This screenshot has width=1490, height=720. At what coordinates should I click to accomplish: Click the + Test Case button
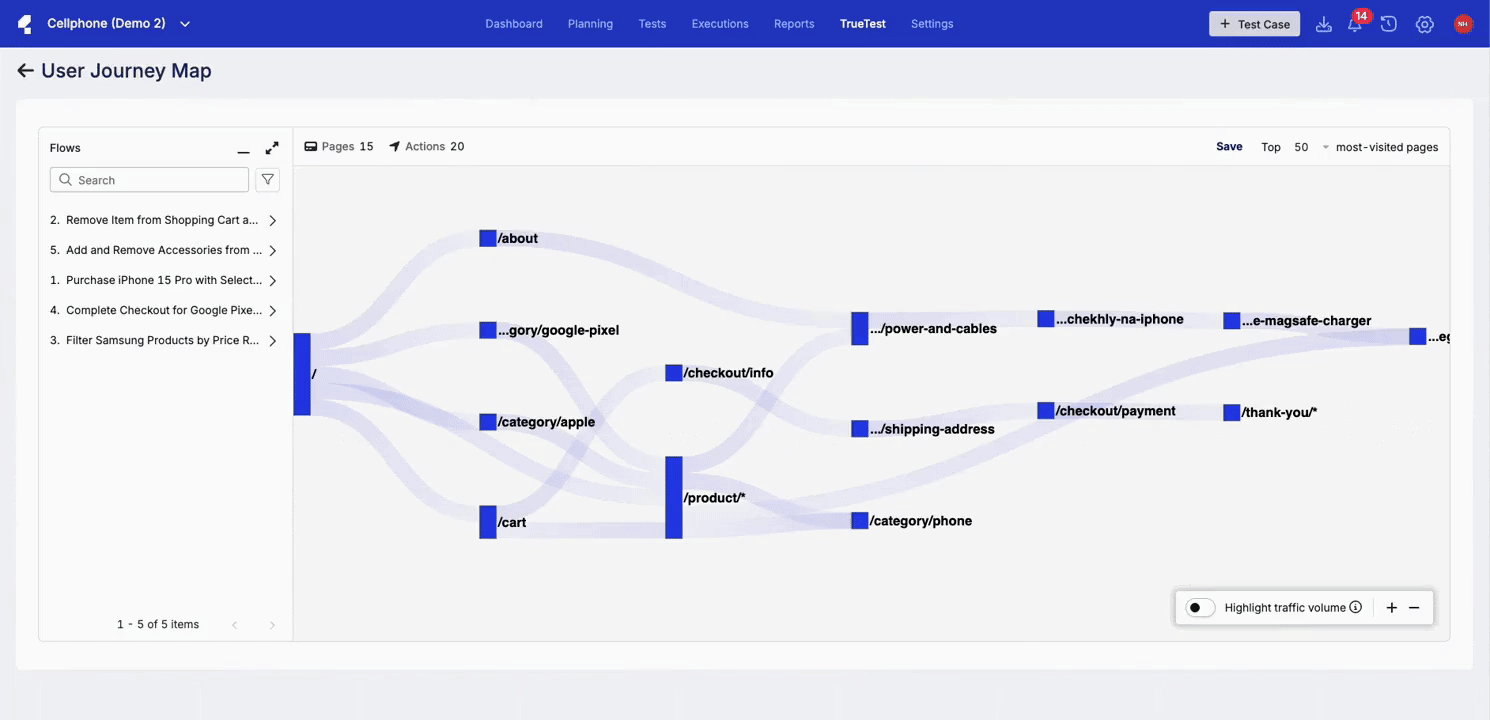1254,24
